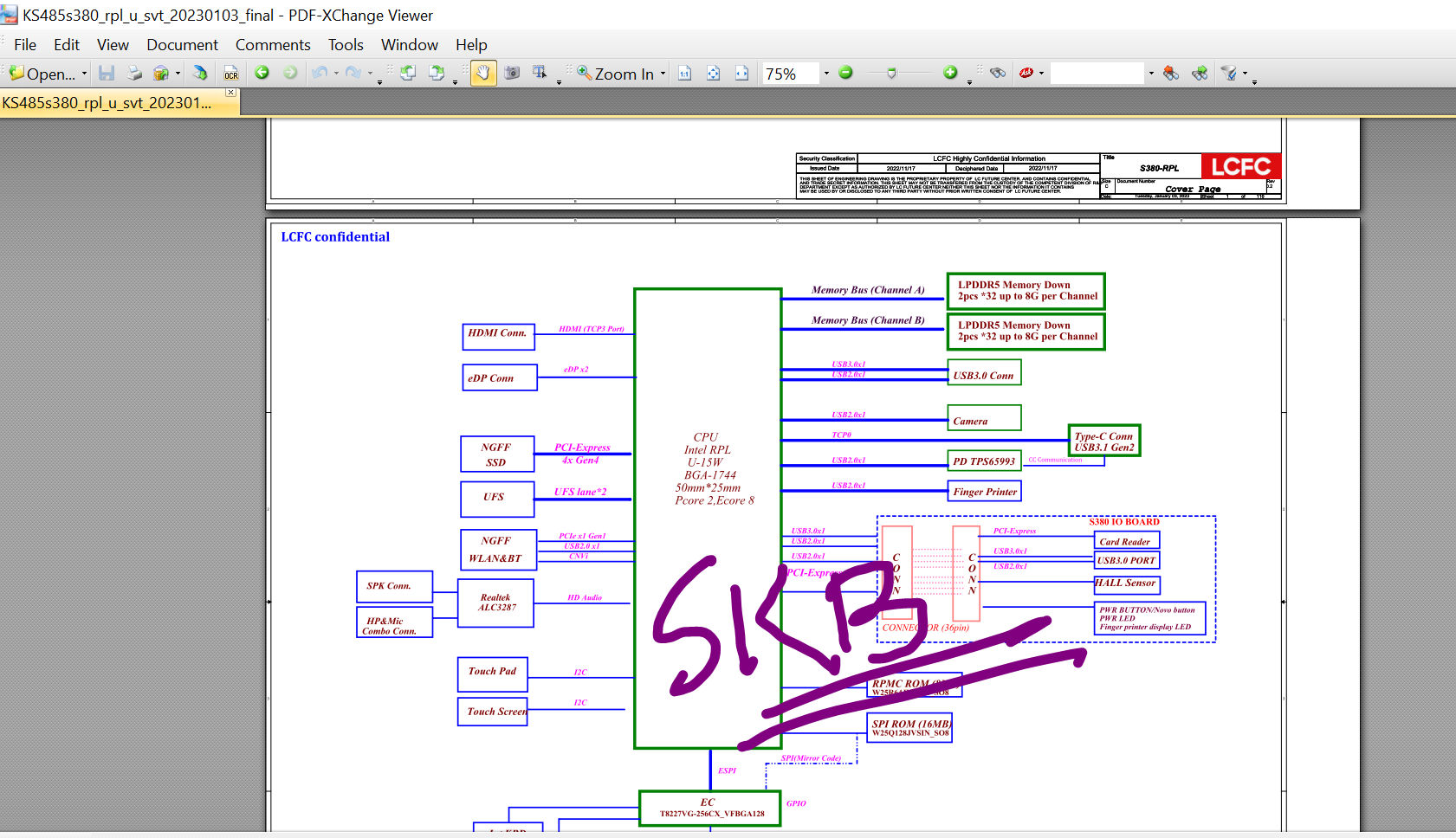Click the 'Type-C Conn USB3.1 Gen2' block

(x=1104, y=441)
